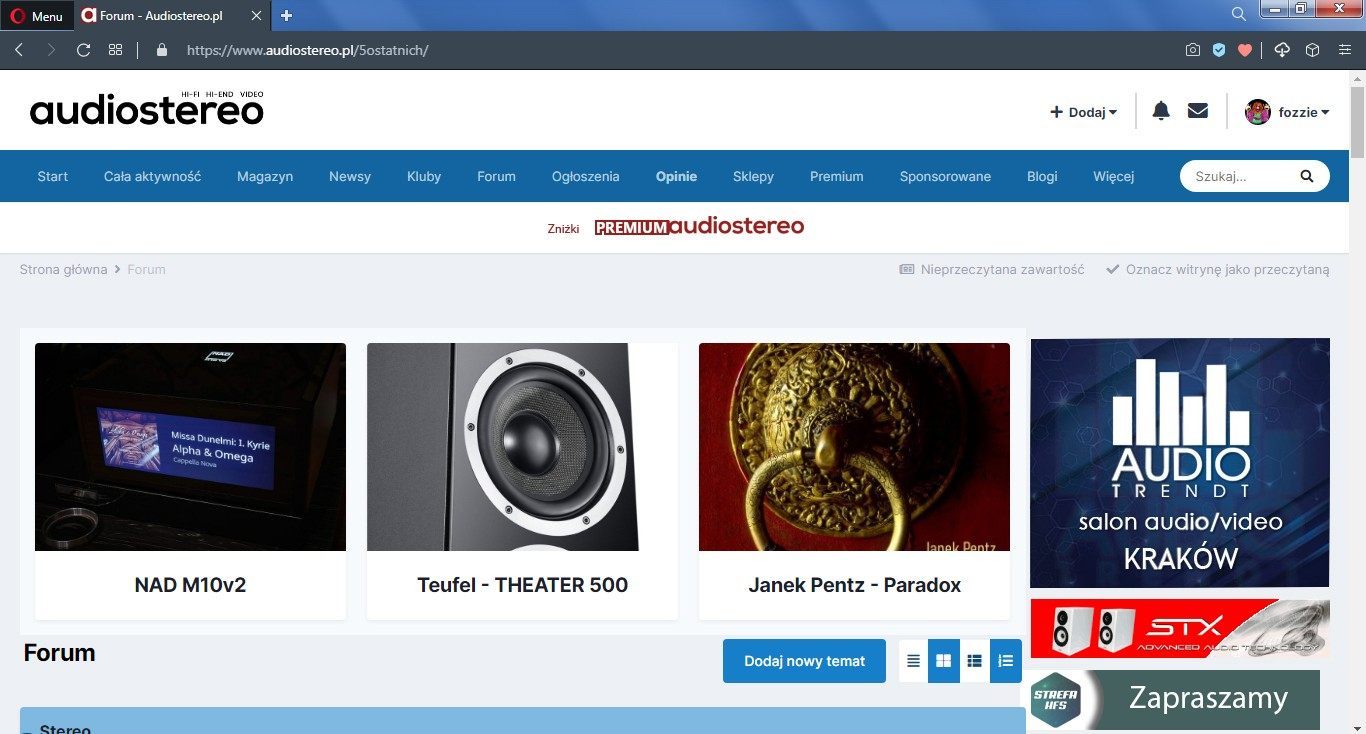Open the Teufel speaker thumbnail image

click(522, 447)
